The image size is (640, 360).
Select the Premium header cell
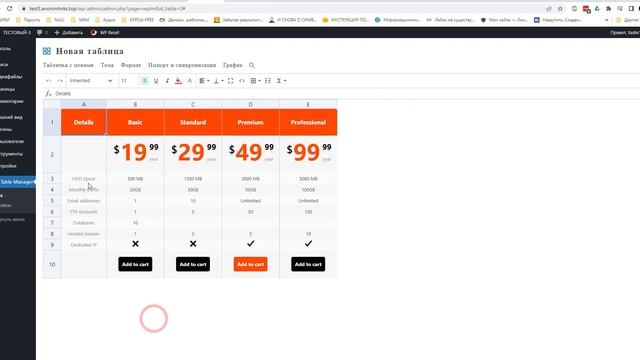pos(251,122)
